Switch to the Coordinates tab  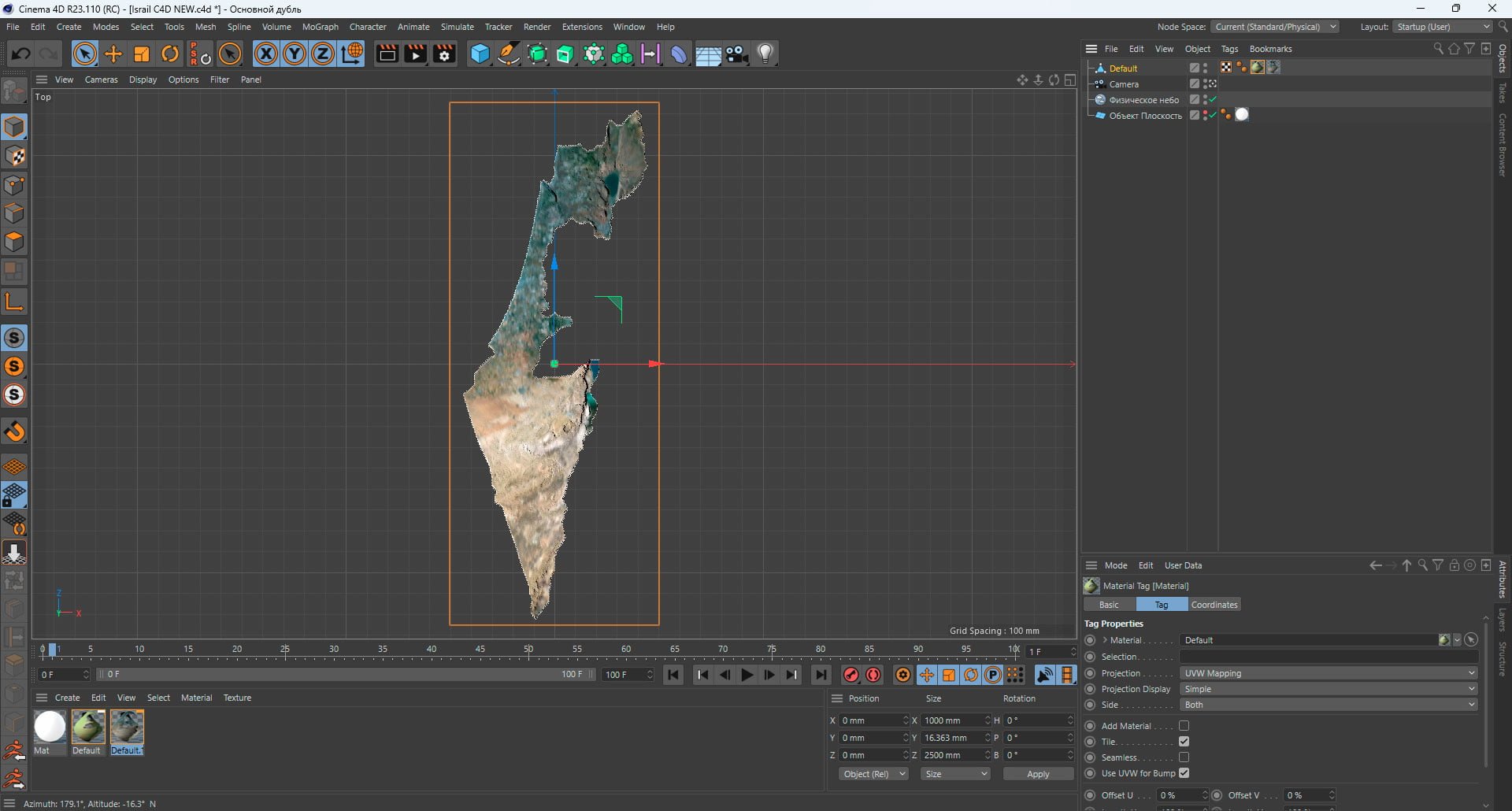click(x=1214, y=605)
